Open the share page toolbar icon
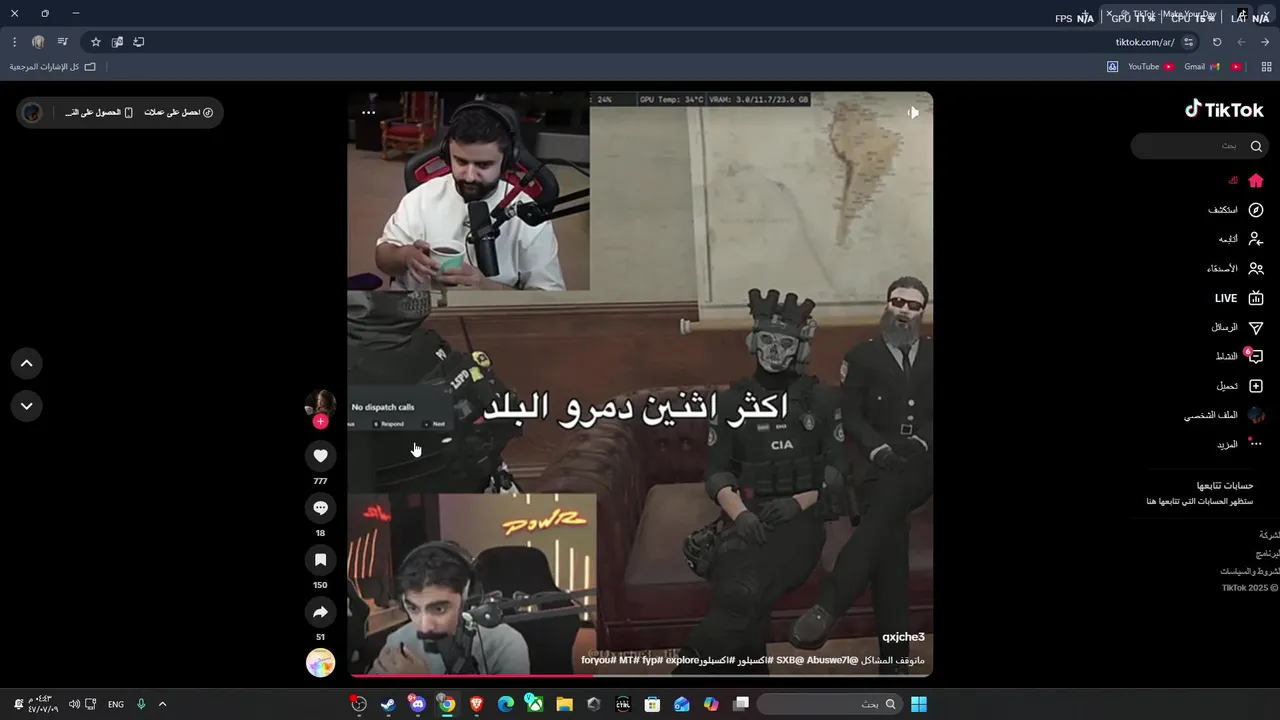 139,42
